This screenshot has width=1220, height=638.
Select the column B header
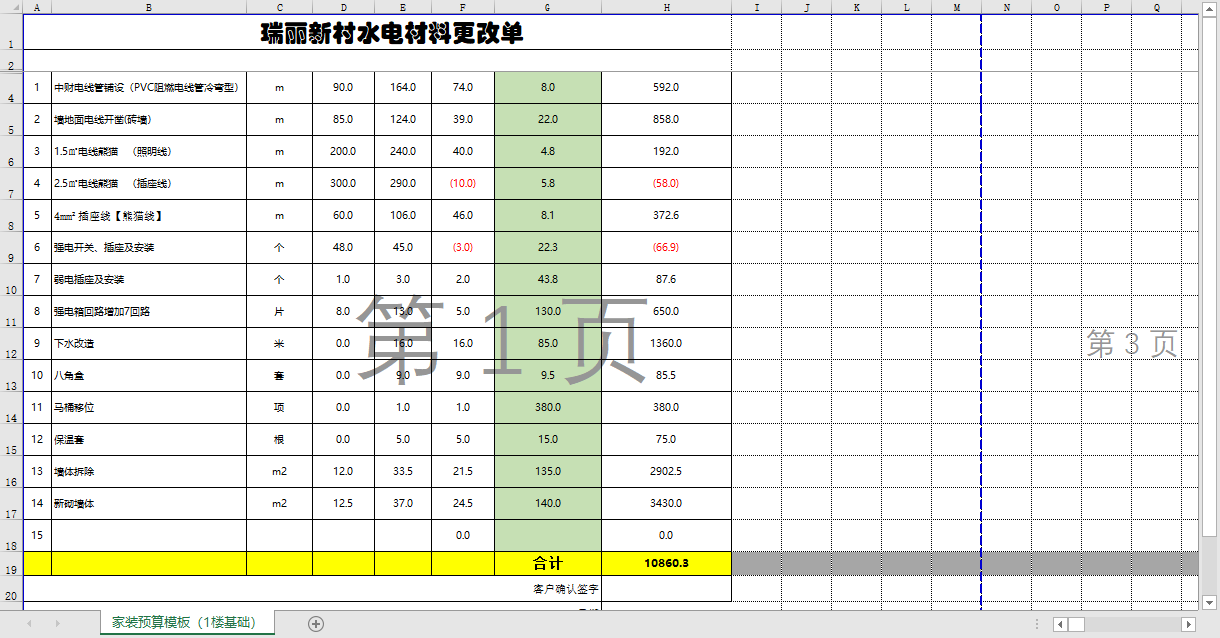click(x=149, y=7)
